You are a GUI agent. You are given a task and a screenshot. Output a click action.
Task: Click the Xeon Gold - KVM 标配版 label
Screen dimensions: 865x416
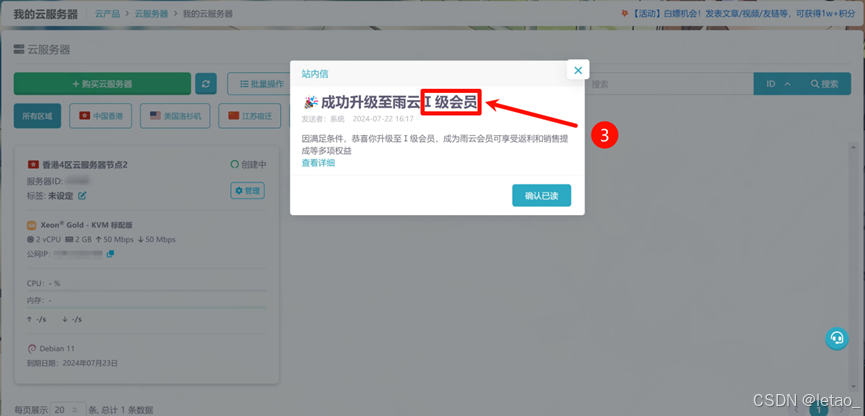click(x=87, y=225)
